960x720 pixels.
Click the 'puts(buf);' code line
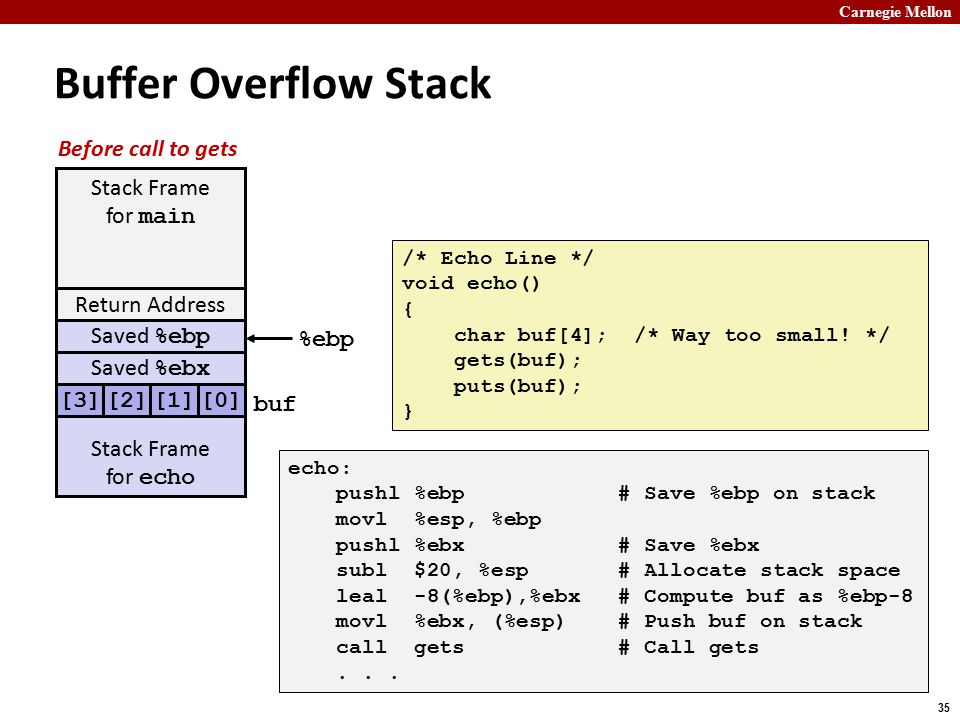tap(517, 386)
